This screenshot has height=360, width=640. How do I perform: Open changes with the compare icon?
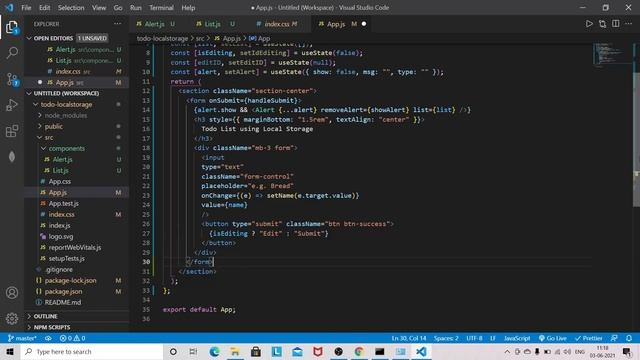click(602, 24)
